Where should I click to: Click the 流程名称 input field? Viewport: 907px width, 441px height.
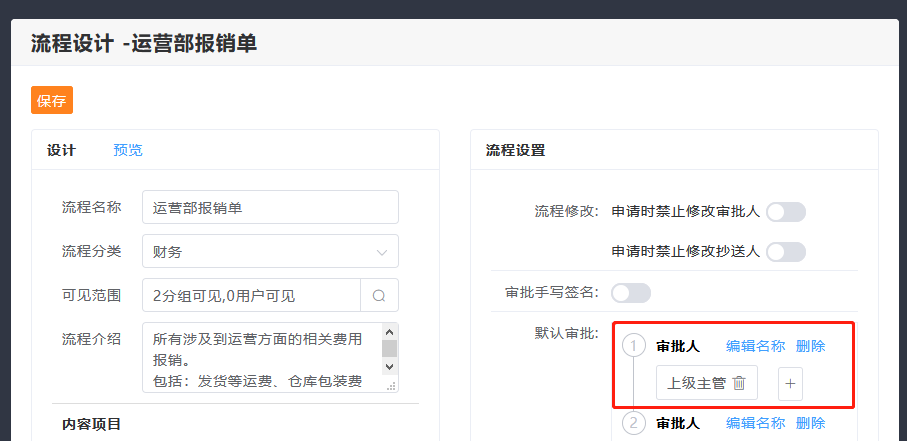pyautogui.click(x=270, y=208)
